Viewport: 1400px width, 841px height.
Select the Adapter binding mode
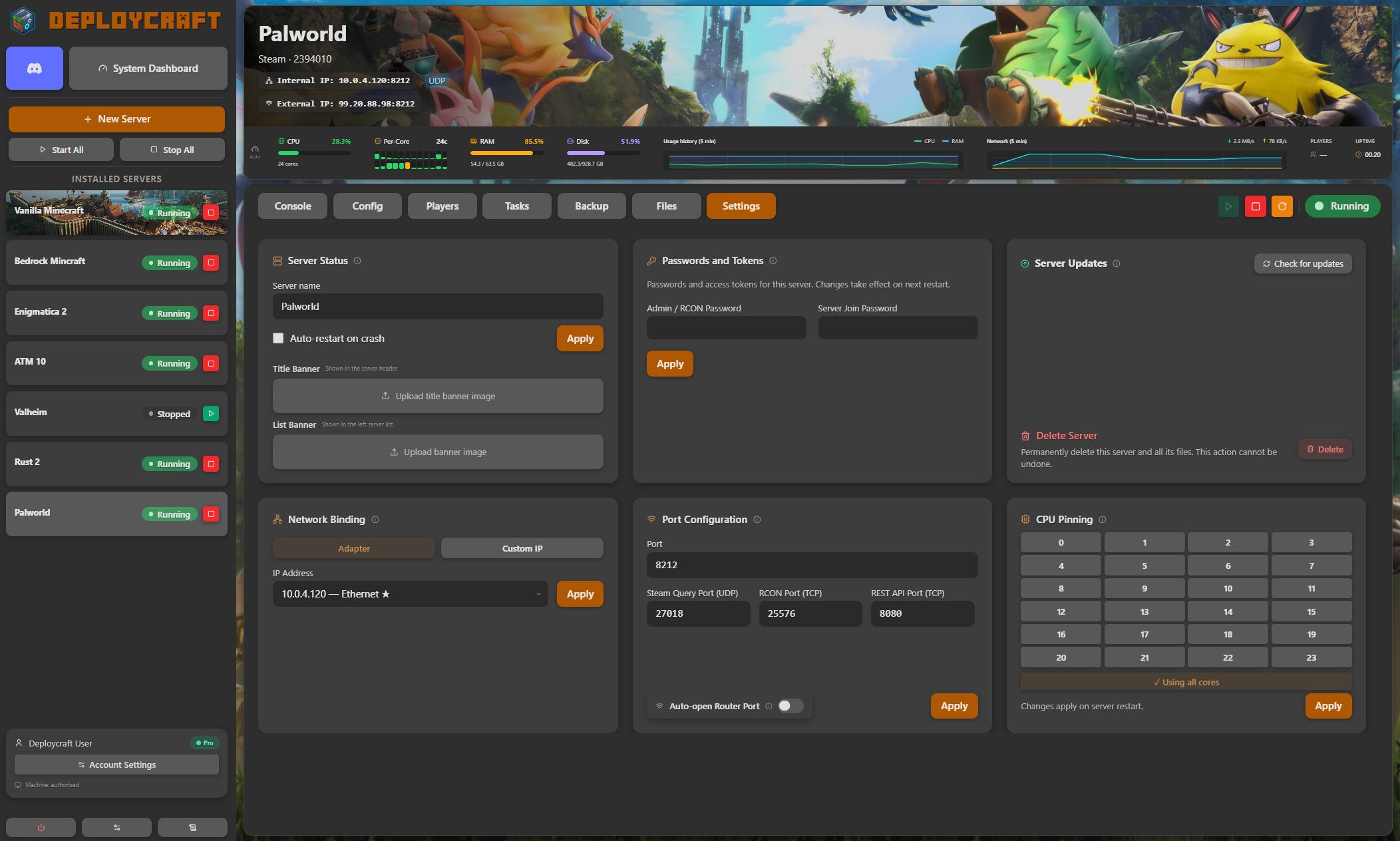[354, 548]
